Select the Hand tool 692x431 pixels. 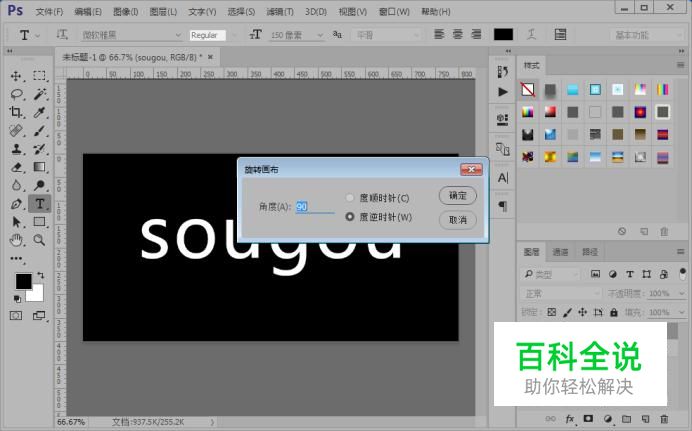pyautogui.click(x=16, y=240)
